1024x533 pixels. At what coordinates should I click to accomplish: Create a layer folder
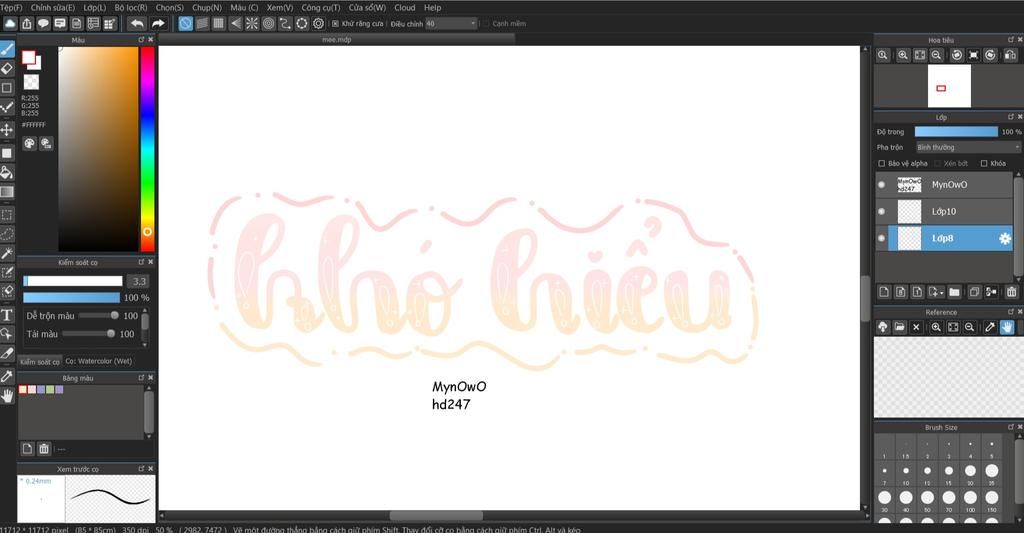coord(954,292)
